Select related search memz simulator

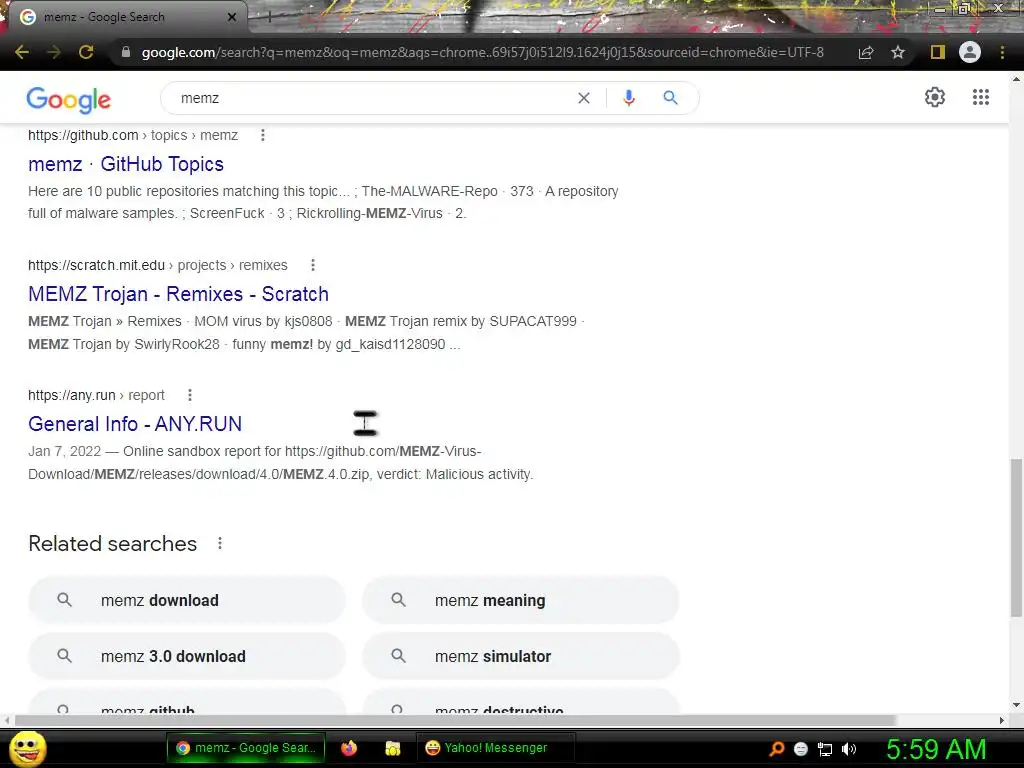(x=520, y=656)
